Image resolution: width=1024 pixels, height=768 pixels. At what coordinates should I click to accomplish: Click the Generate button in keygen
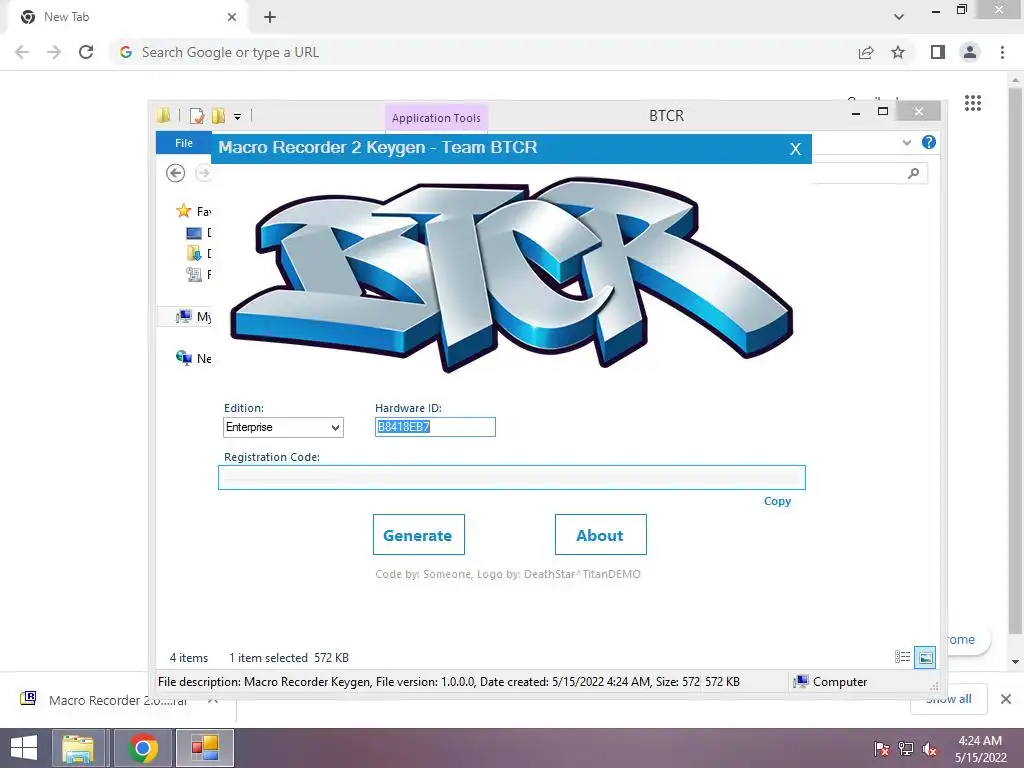tap(419, 535)
